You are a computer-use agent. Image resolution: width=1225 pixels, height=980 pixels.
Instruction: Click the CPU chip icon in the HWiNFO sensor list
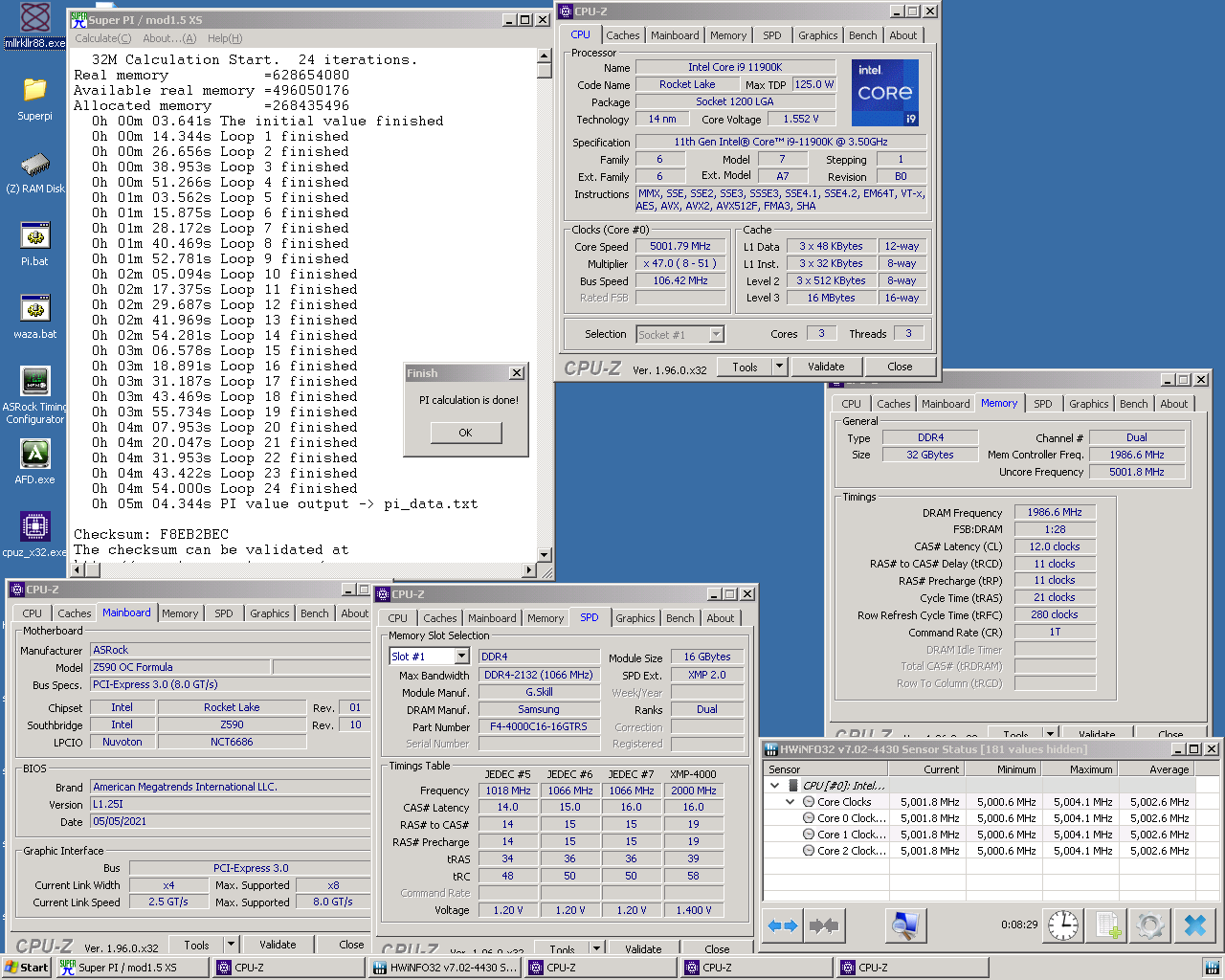coord(792,785)
